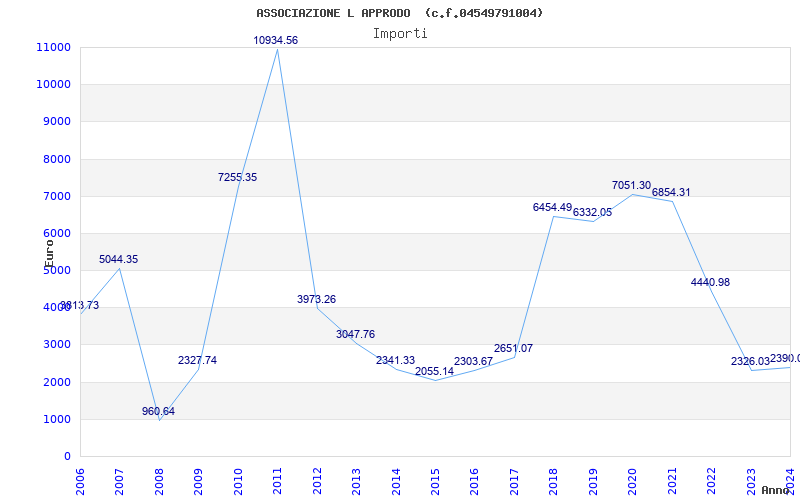Click the x-axis year 2009
This screenshot has height=500, width=800.
pyautogui.click(x=198, y=481)
